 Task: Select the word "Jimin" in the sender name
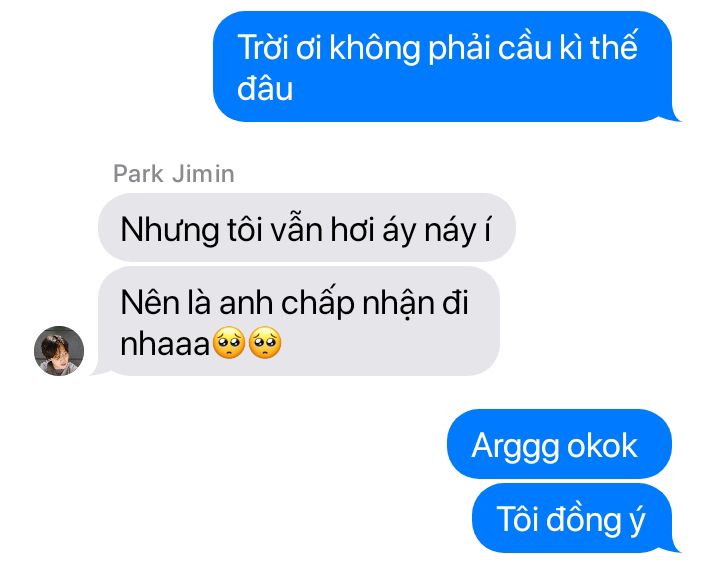point(203,174)
